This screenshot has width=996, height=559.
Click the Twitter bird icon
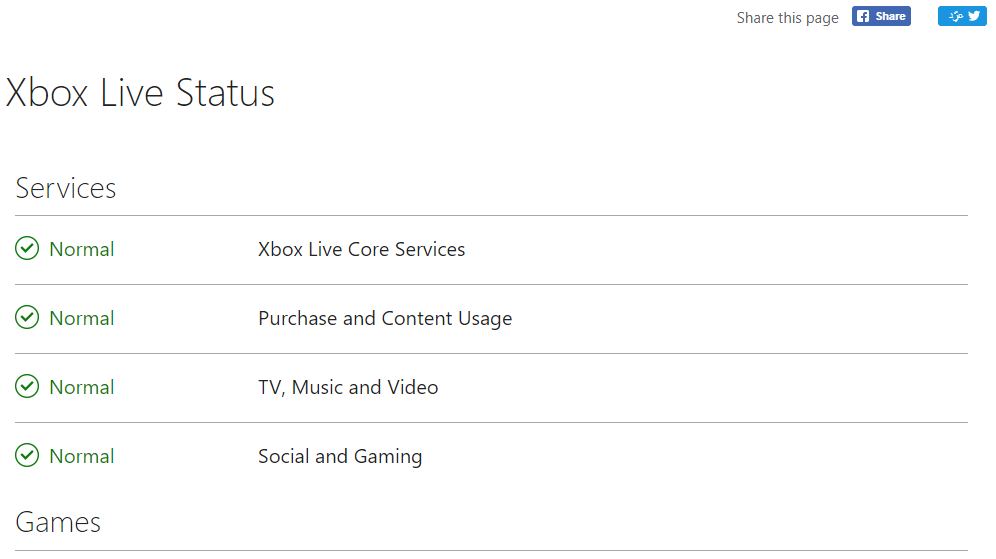tap(974, 17)
